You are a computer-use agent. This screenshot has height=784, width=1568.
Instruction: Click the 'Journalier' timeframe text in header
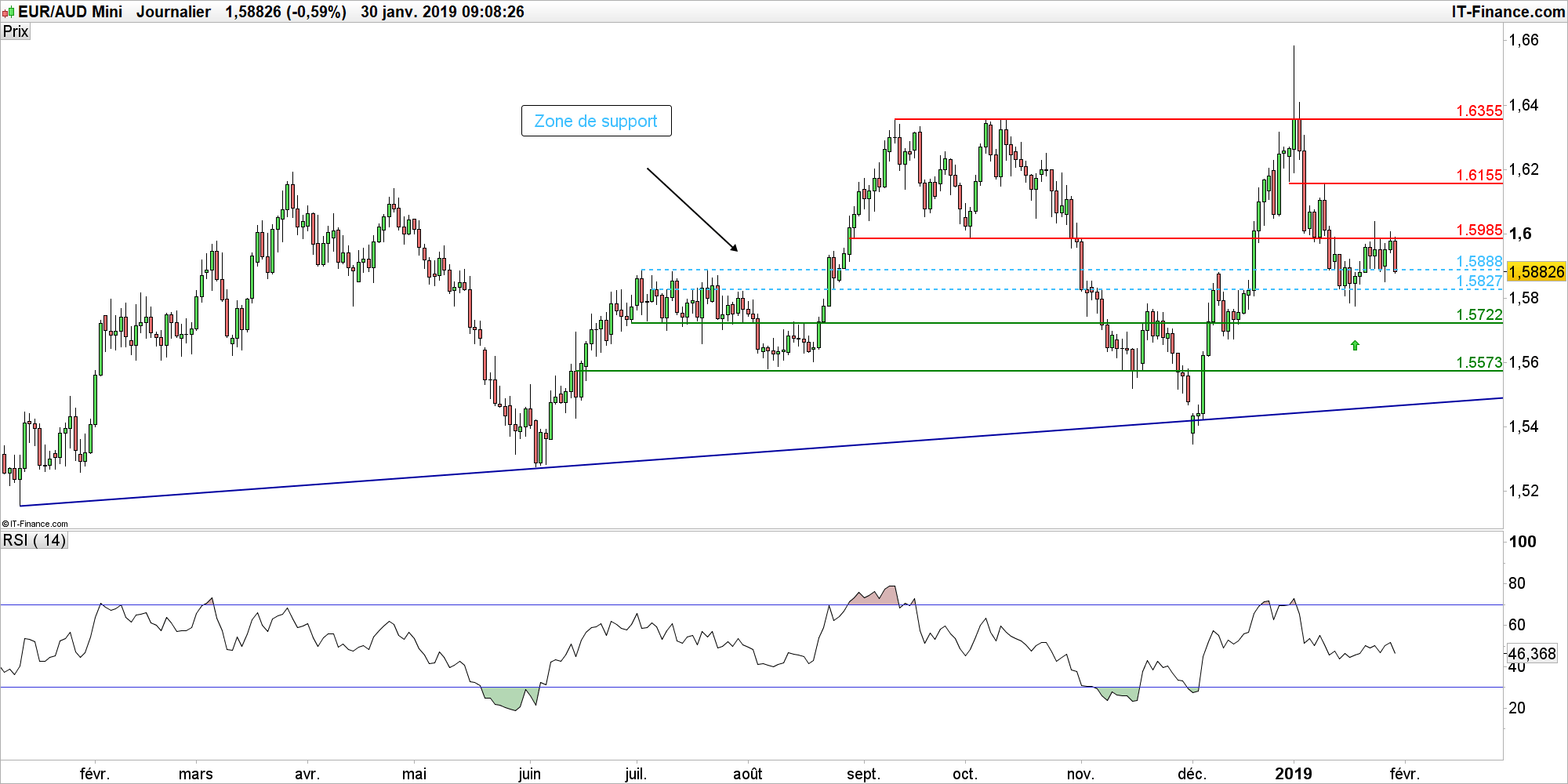[x=173, y=12]
